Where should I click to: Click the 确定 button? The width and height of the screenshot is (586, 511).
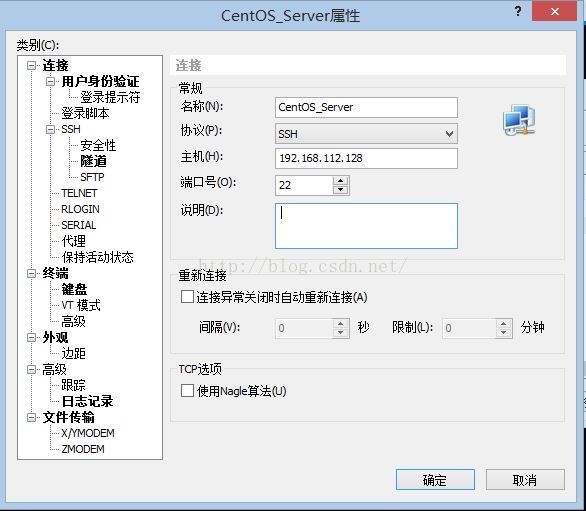click(435, 480)
